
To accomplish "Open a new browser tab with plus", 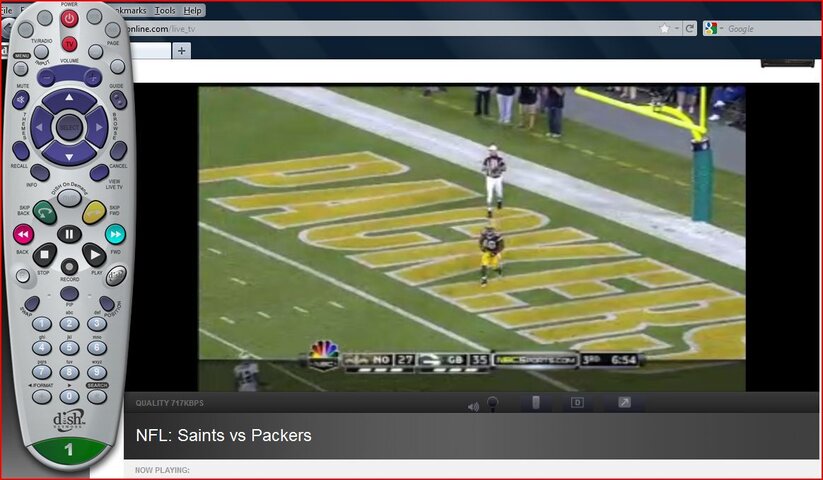I will [182, 50].
